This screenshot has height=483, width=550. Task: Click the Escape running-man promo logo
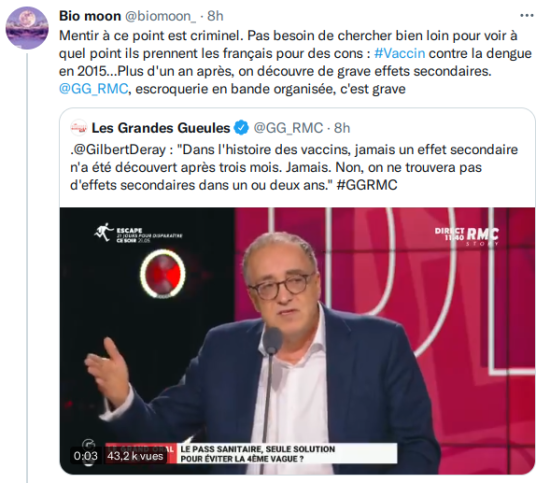pos(138,234)
